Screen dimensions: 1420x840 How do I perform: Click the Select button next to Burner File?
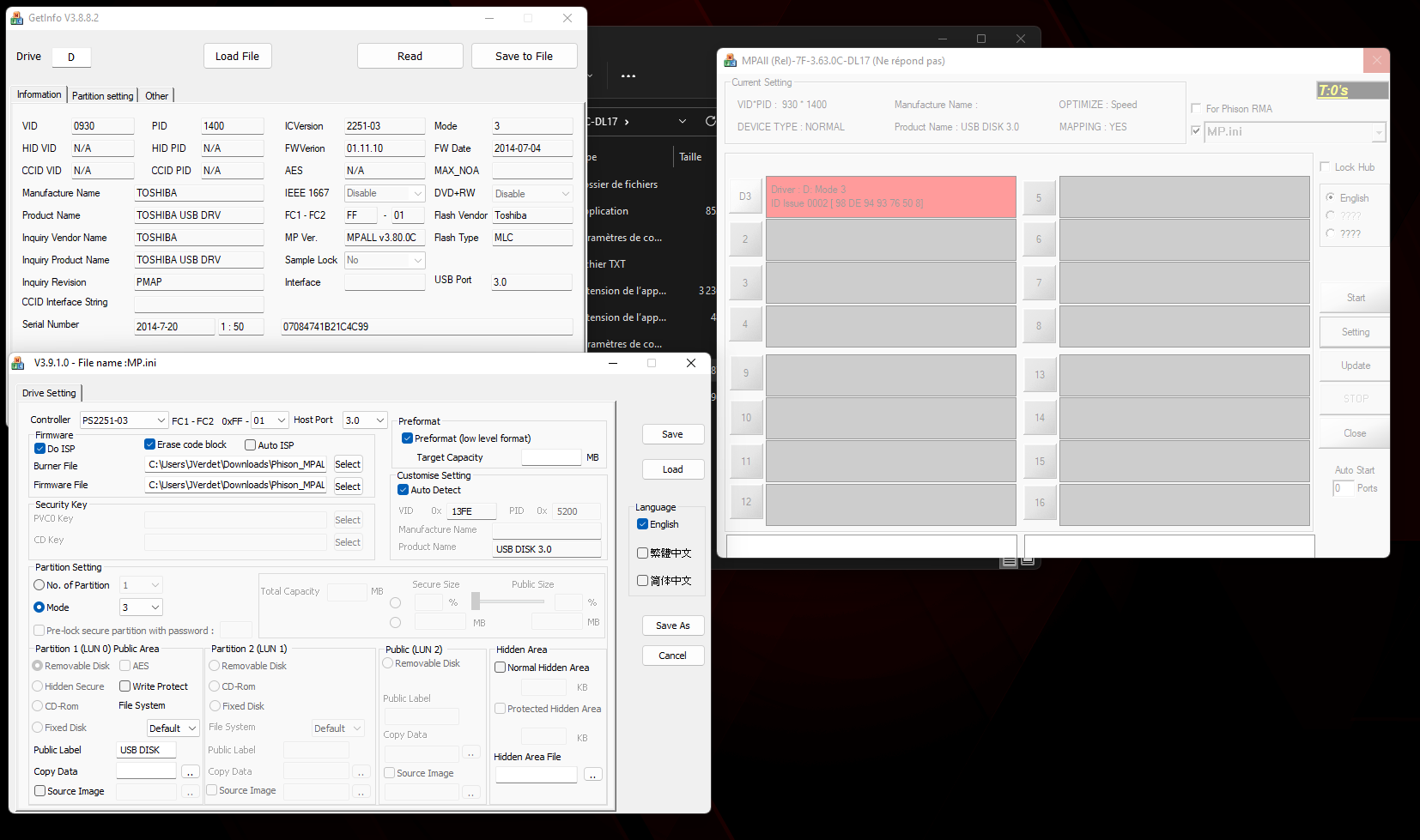348,463
